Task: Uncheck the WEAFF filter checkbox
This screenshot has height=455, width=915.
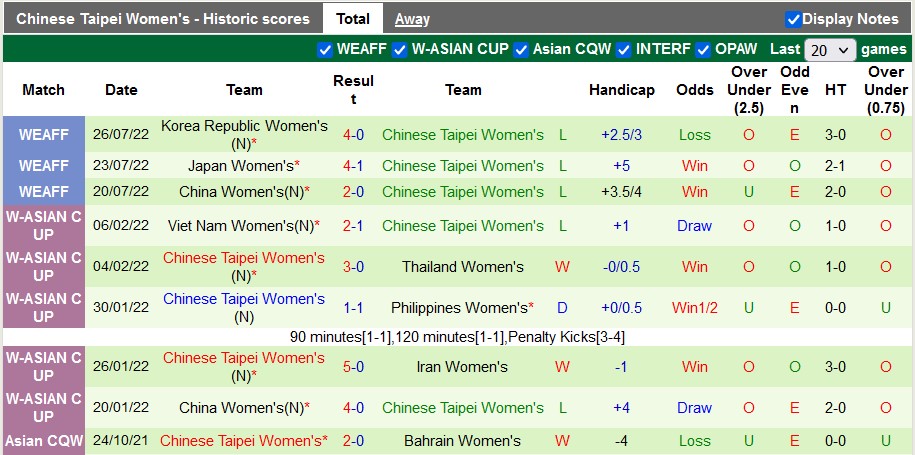Action: coord(325,49)
